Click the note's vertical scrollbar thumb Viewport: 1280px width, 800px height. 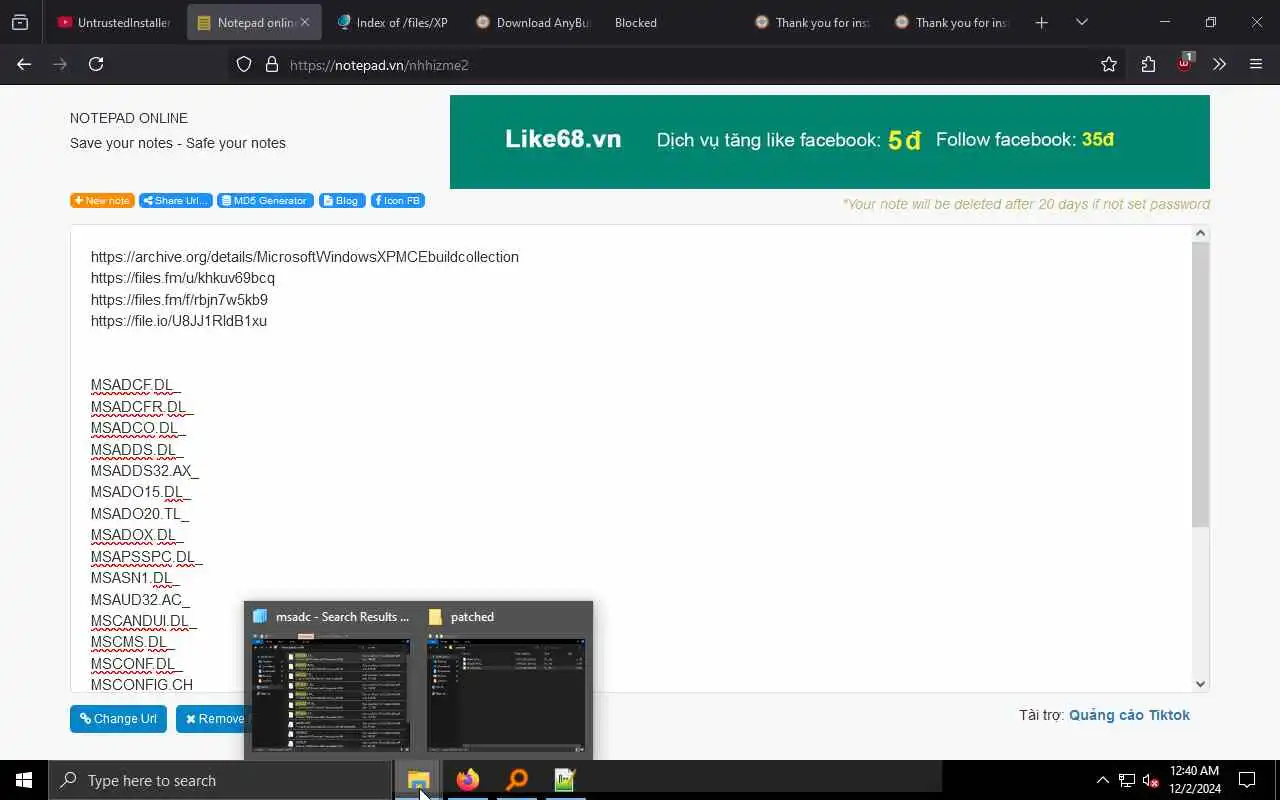pyautogui.click(x=1201, y=385)
